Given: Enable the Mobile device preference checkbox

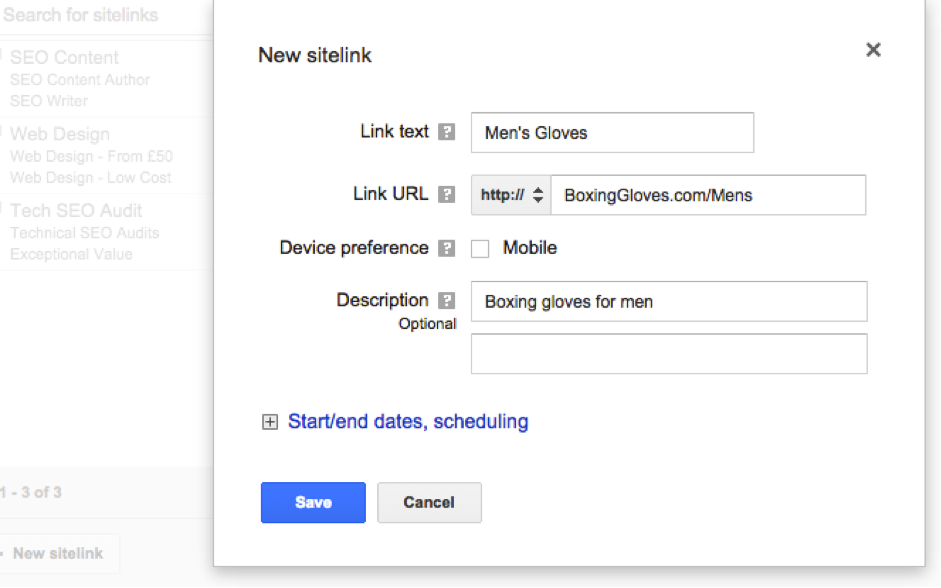Looking at the screenshot, I should (x=480, y=248).
